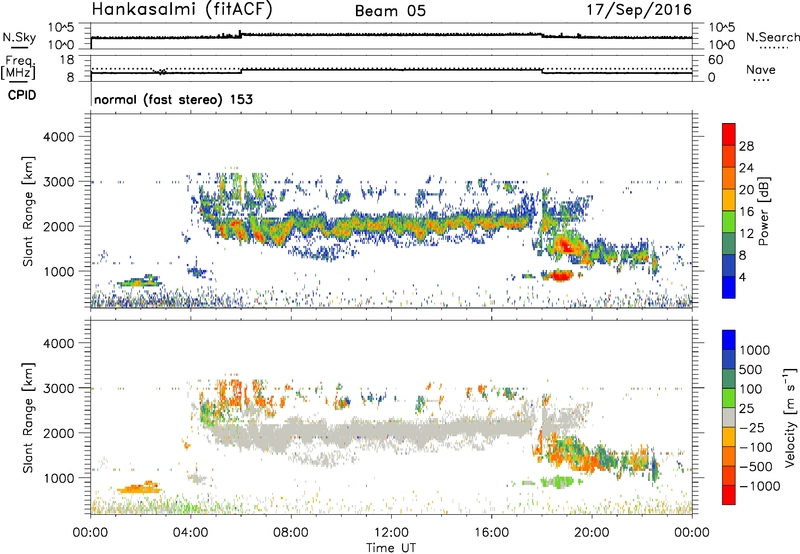Viewport: 800px width, 554px height.
Task: Click the orange velocity patch near 02:00
Action: coord(139,488)
